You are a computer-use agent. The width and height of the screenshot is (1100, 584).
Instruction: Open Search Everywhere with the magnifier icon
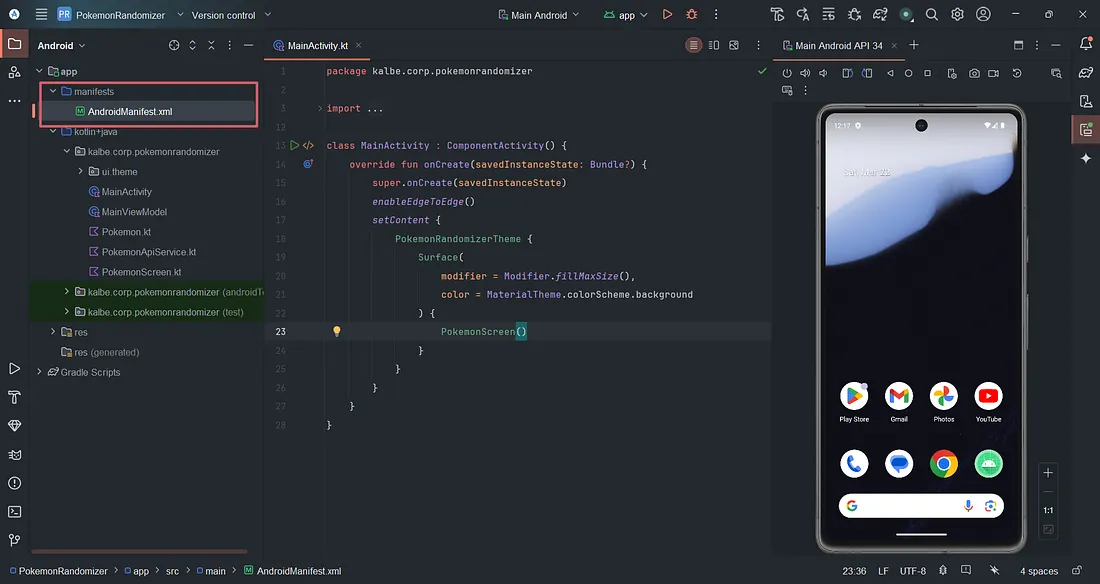[931, 14]
